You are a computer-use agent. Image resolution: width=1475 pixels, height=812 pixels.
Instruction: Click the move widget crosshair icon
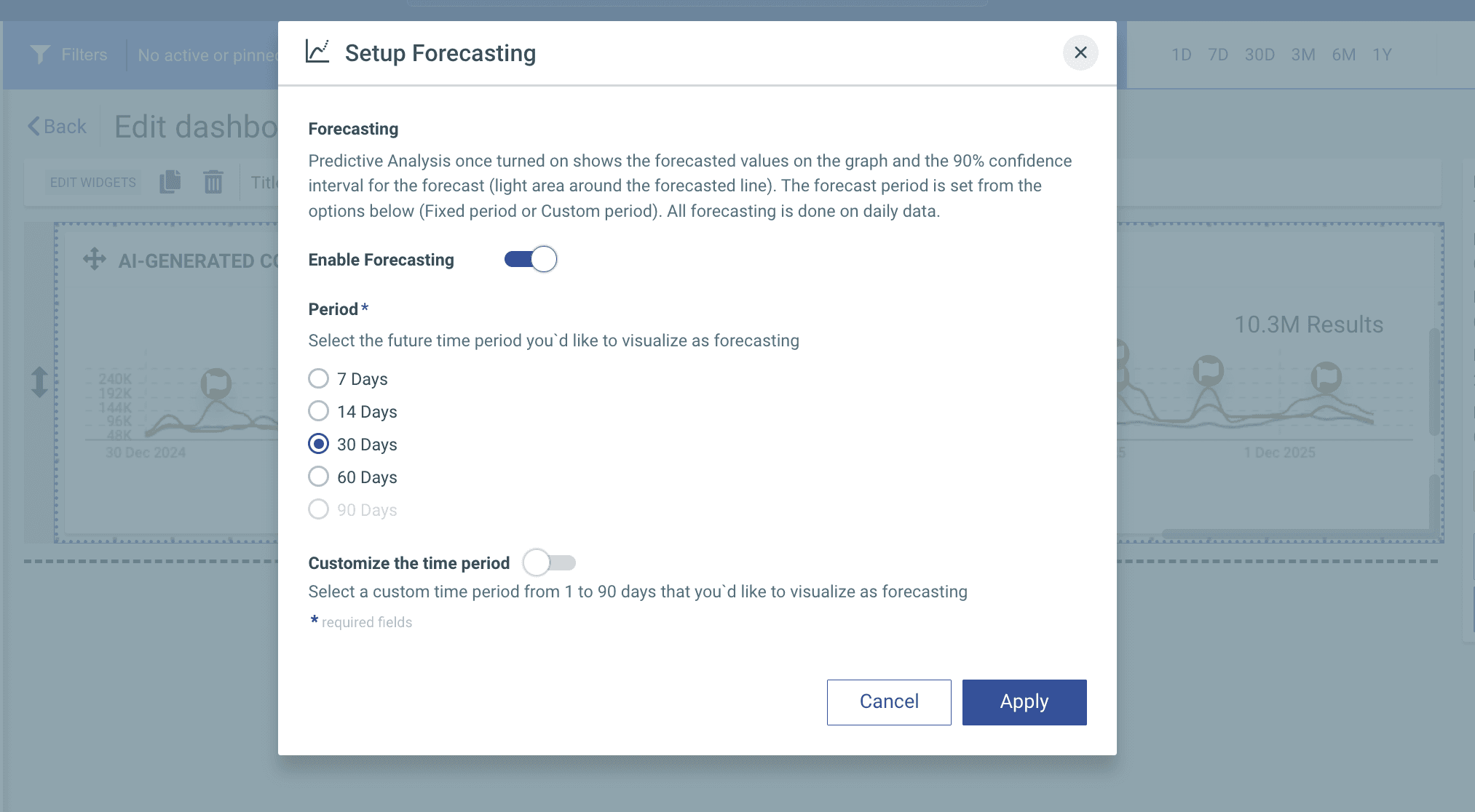(95, 259)
